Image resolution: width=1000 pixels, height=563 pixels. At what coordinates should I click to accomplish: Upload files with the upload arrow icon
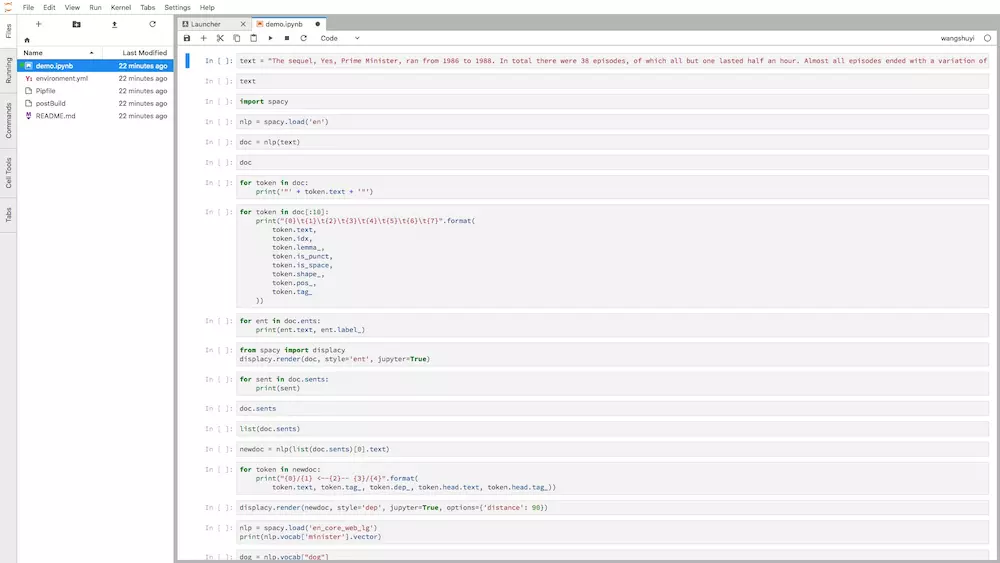[x=114, y=24]
